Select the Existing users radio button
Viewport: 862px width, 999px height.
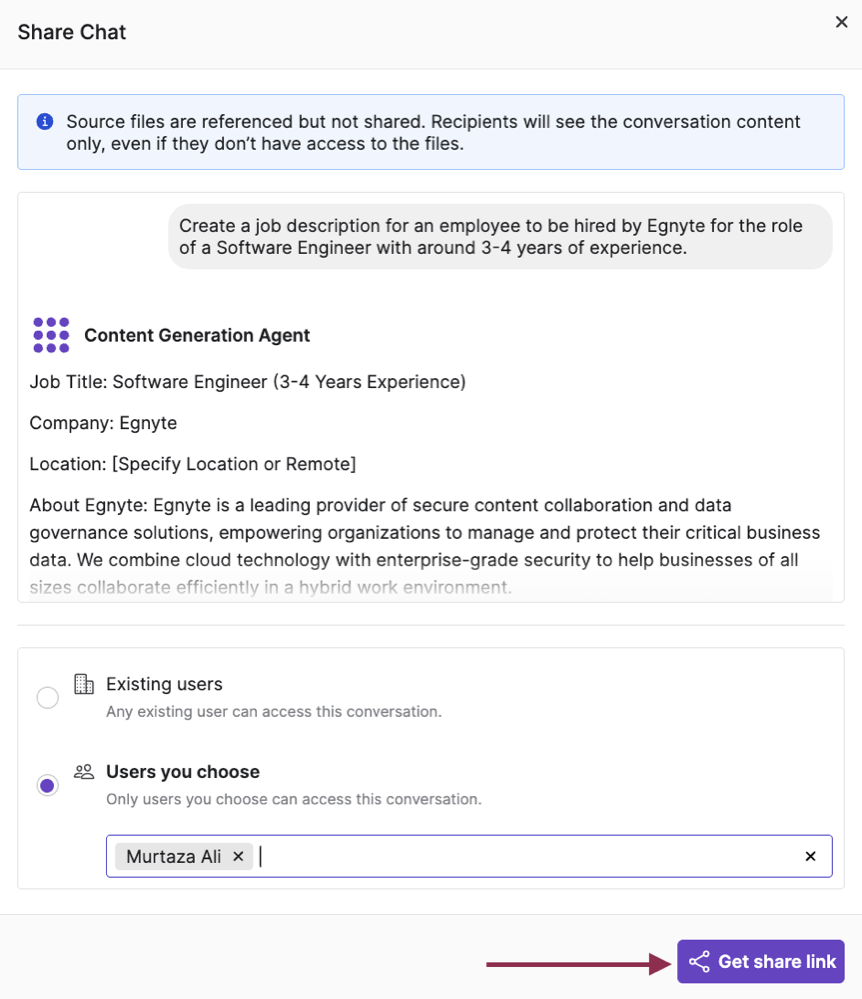pyautogui.click(x=47, y=697)
